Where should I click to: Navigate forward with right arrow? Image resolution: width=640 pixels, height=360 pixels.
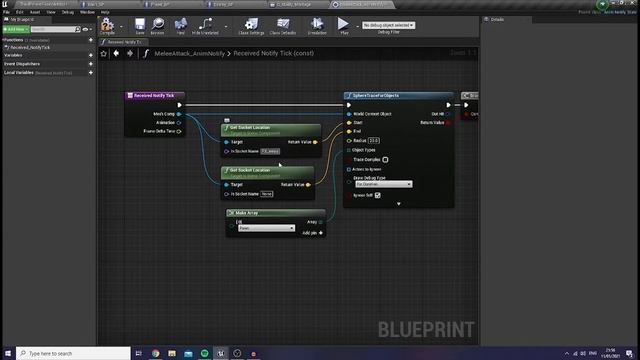point(130,53)
